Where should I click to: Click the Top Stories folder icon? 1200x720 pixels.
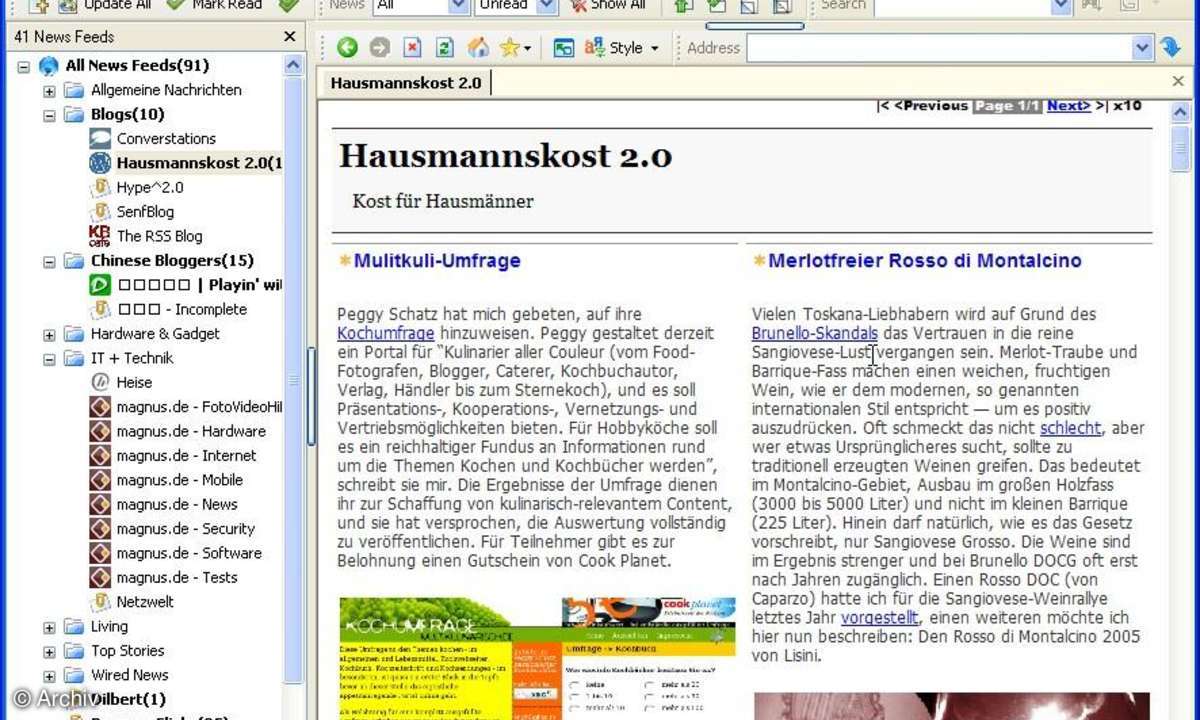click(x=74, y=651)
